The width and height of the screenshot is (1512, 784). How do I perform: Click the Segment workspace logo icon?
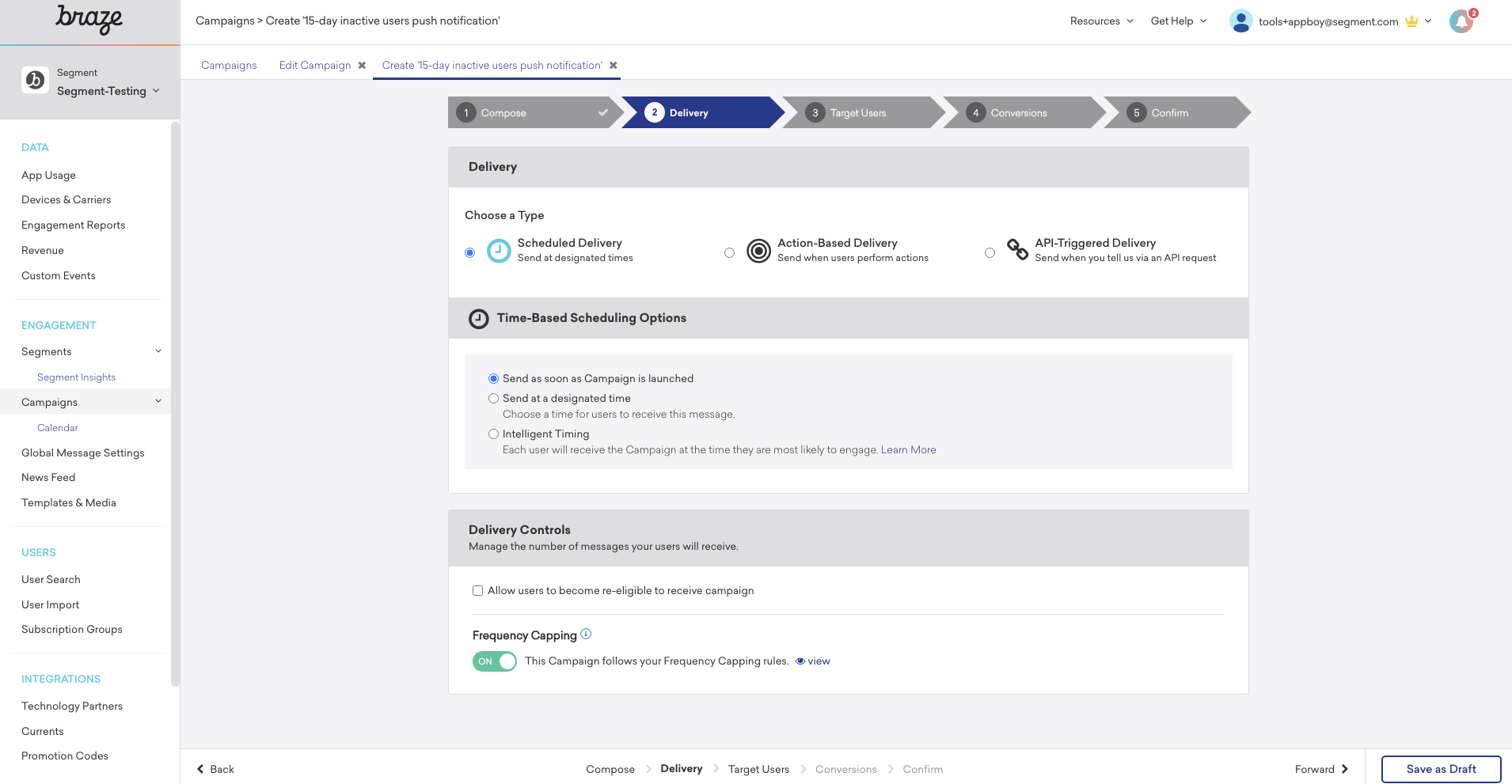[35, 80]
